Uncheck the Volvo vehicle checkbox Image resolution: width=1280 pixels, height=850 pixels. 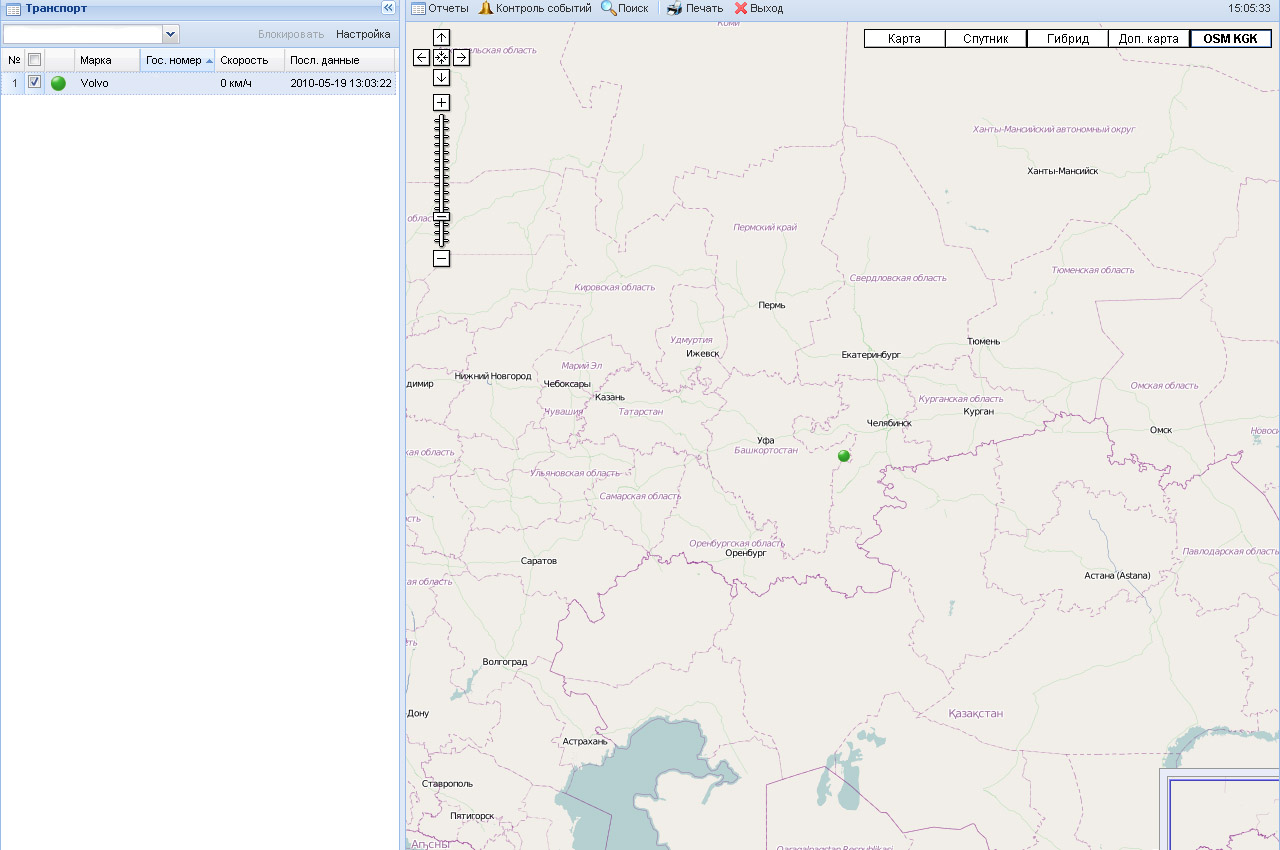34,83
